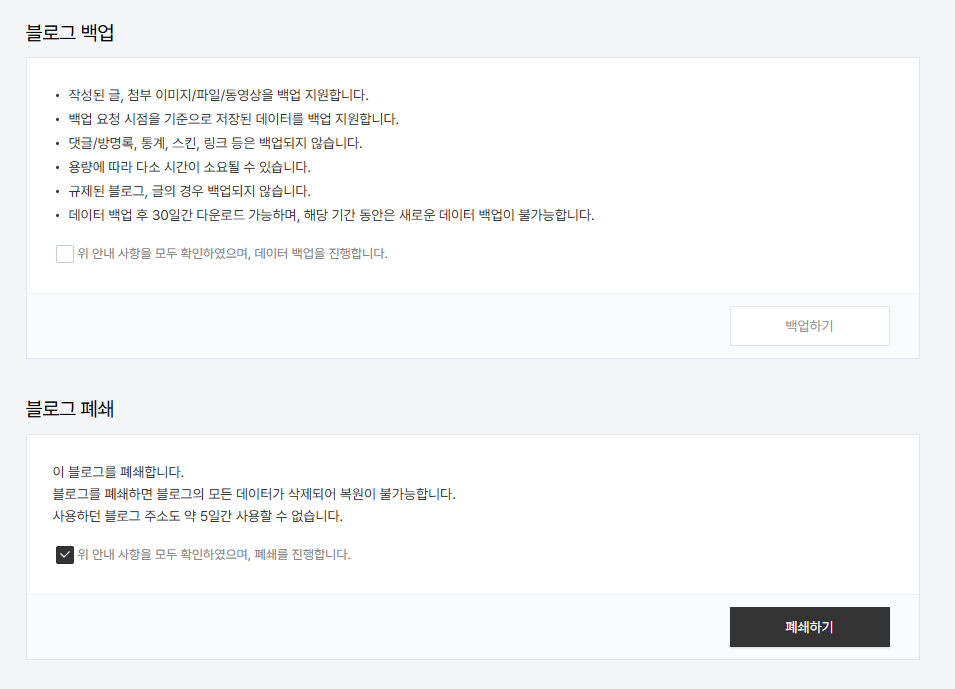Click label '위 안내 사항을 모두 확인하였으며, 데이터 백업을 진행합니다.'
This screenshot has width=955, height=689.
pyautogui.click(x=233, y=253)
